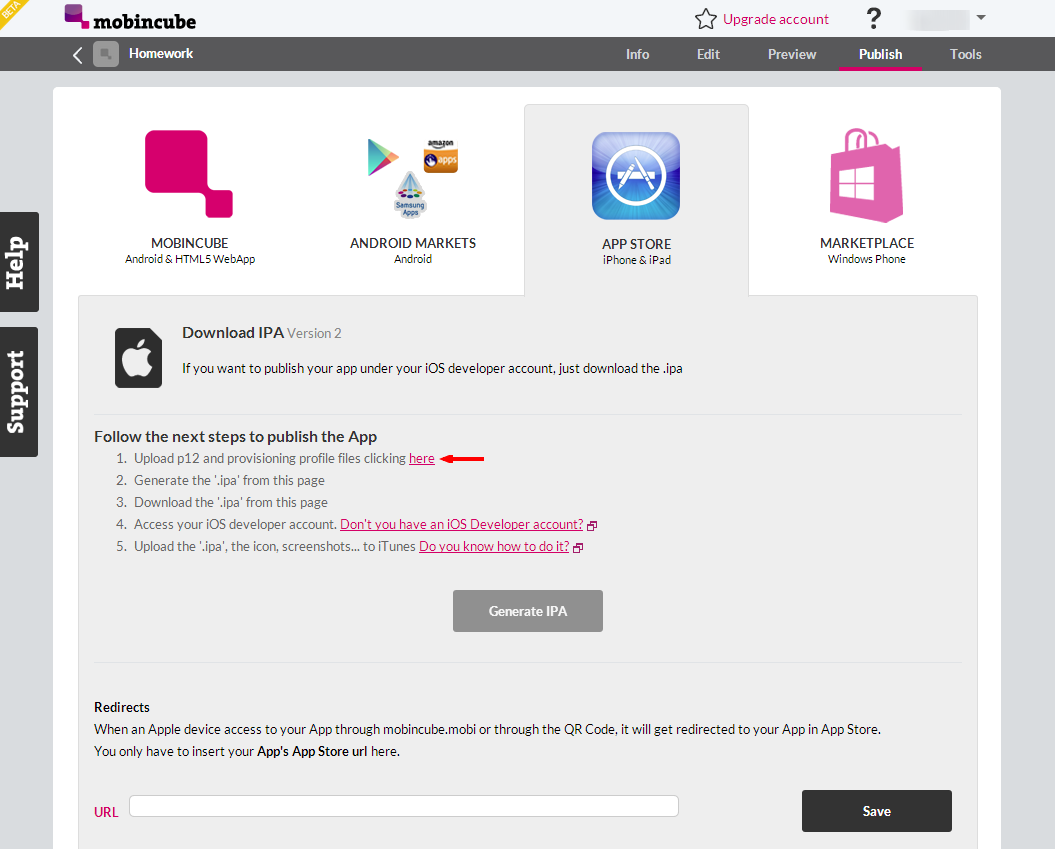Image resolution: width=1055 pixels, height=849 pixels.
Task: Open the Support side tab
Action: [x=19, y=392]
